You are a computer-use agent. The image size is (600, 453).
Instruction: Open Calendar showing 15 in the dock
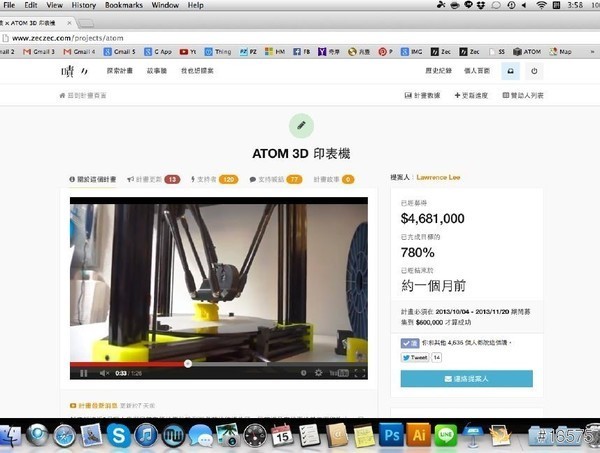pos(282,435)
